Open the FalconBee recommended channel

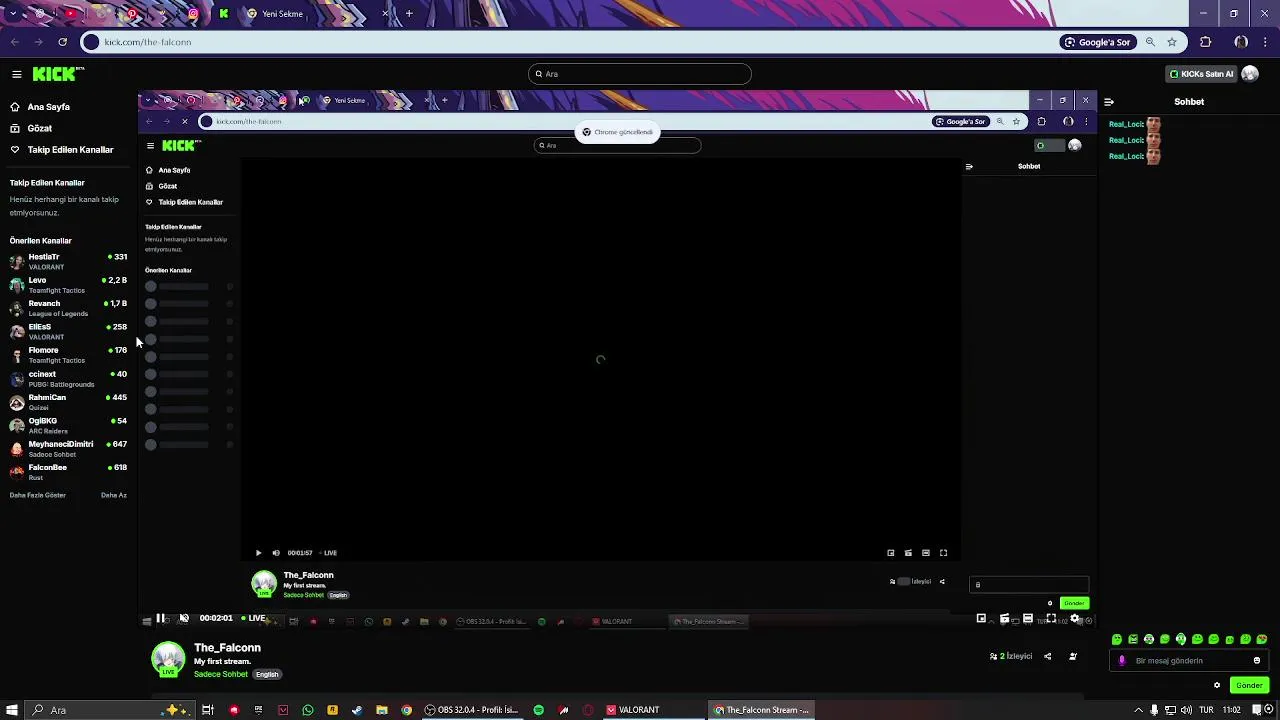tap(68, 472)
